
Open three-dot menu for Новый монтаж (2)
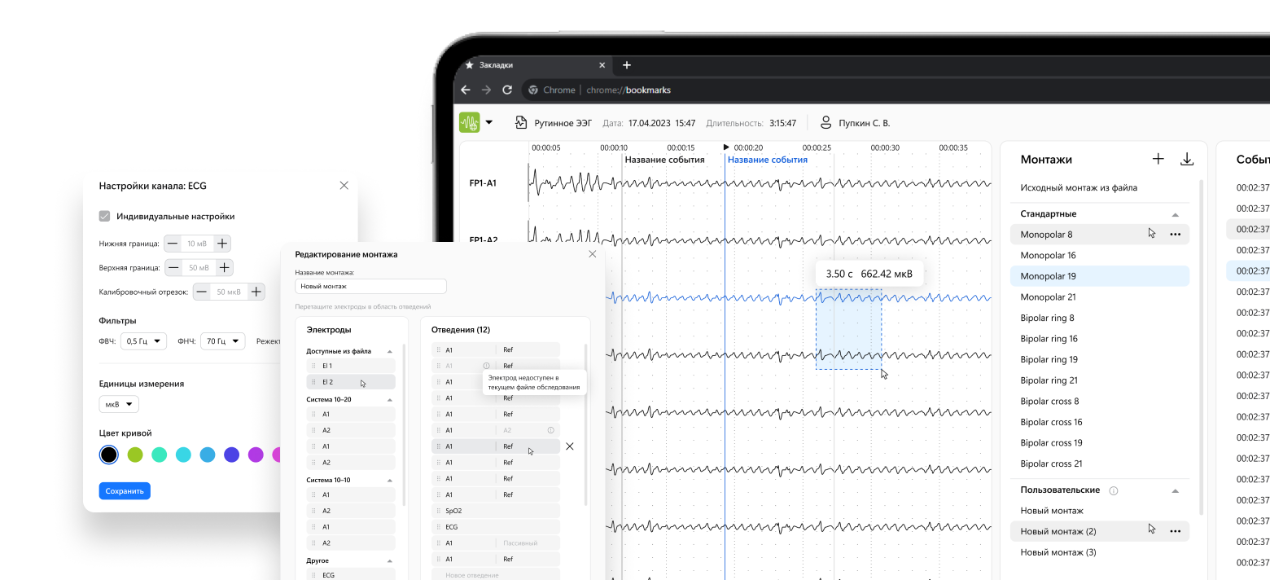1175,531
